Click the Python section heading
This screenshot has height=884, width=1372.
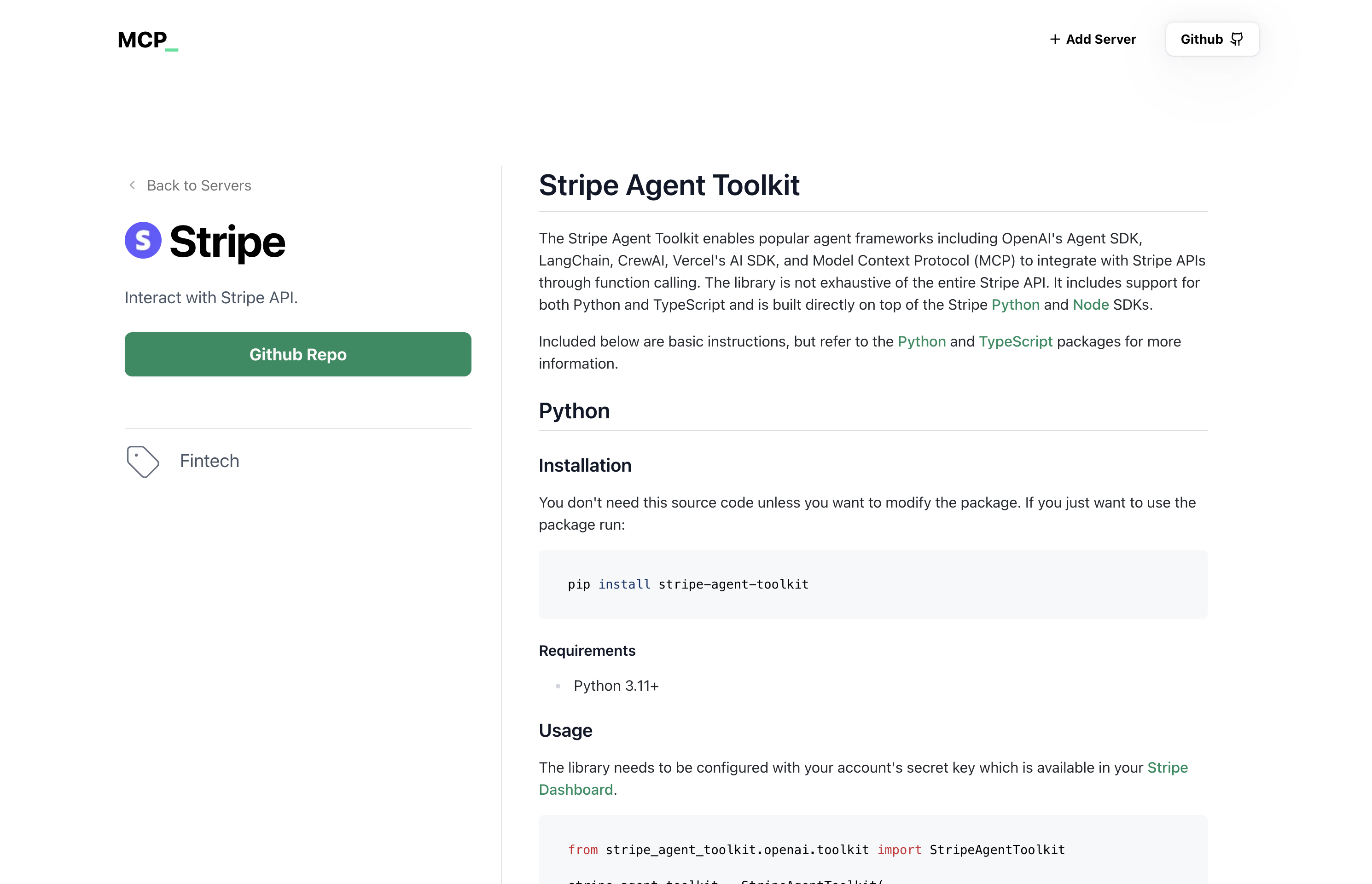(x=574, y=411)
